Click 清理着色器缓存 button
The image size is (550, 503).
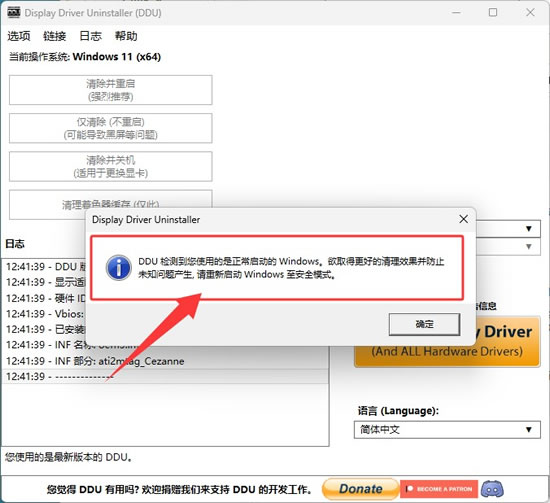pyautogui.click(x=110, y=204)
